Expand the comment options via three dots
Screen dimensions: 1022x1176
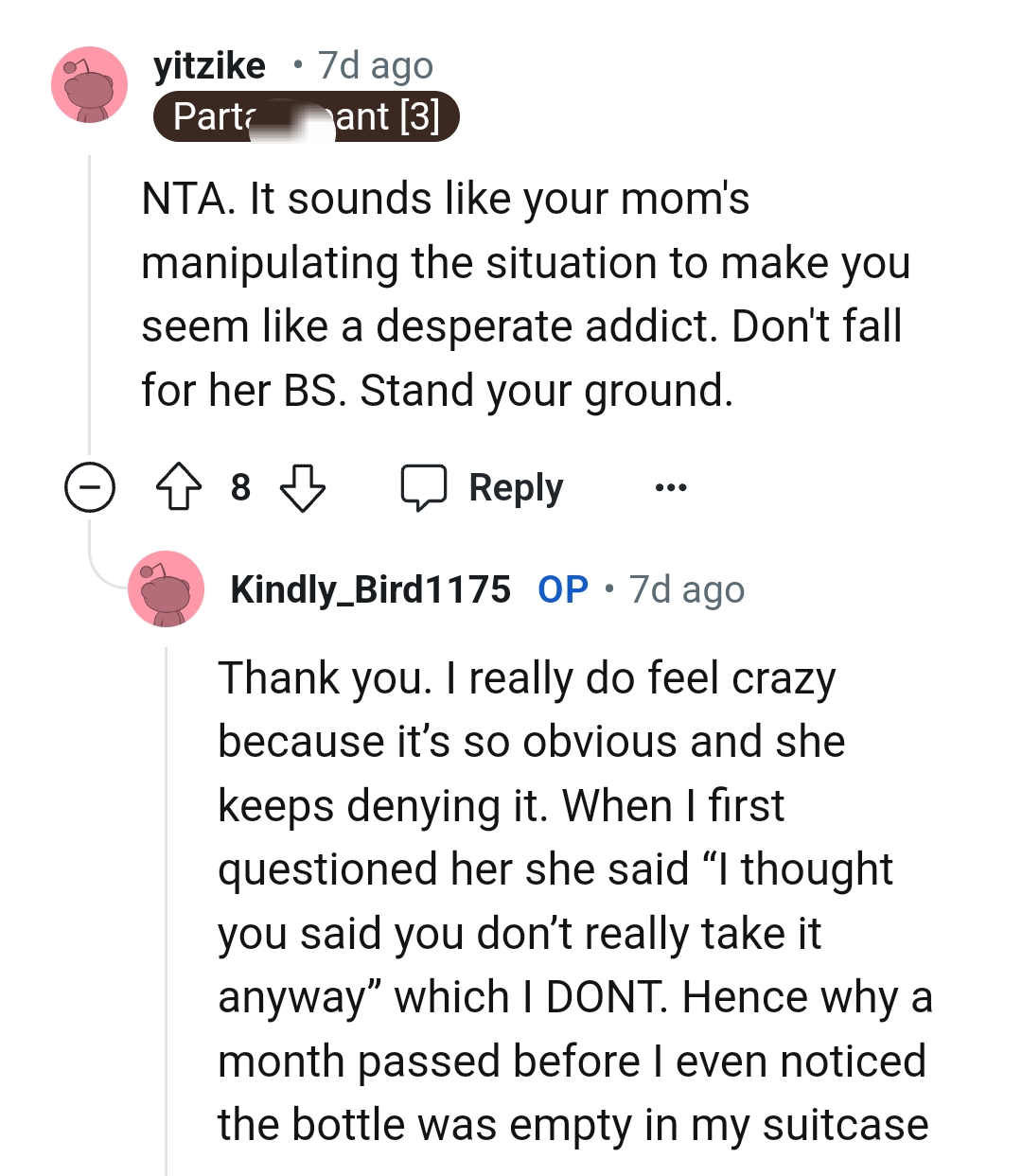pyautogui.click(x=670, y=487)
